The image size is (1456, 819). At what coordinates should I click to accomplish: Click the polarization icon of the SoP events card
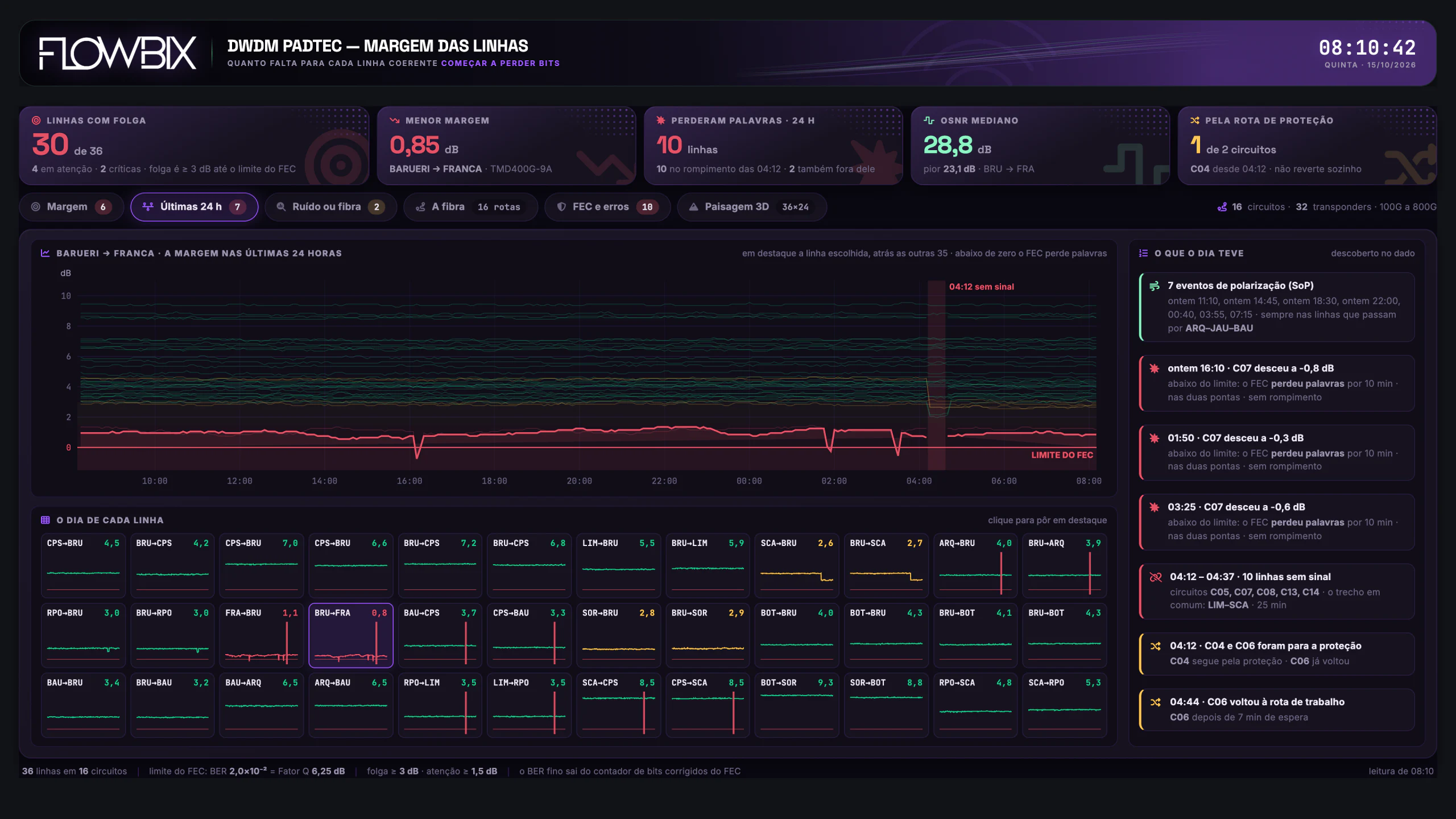click(1155, 286)
